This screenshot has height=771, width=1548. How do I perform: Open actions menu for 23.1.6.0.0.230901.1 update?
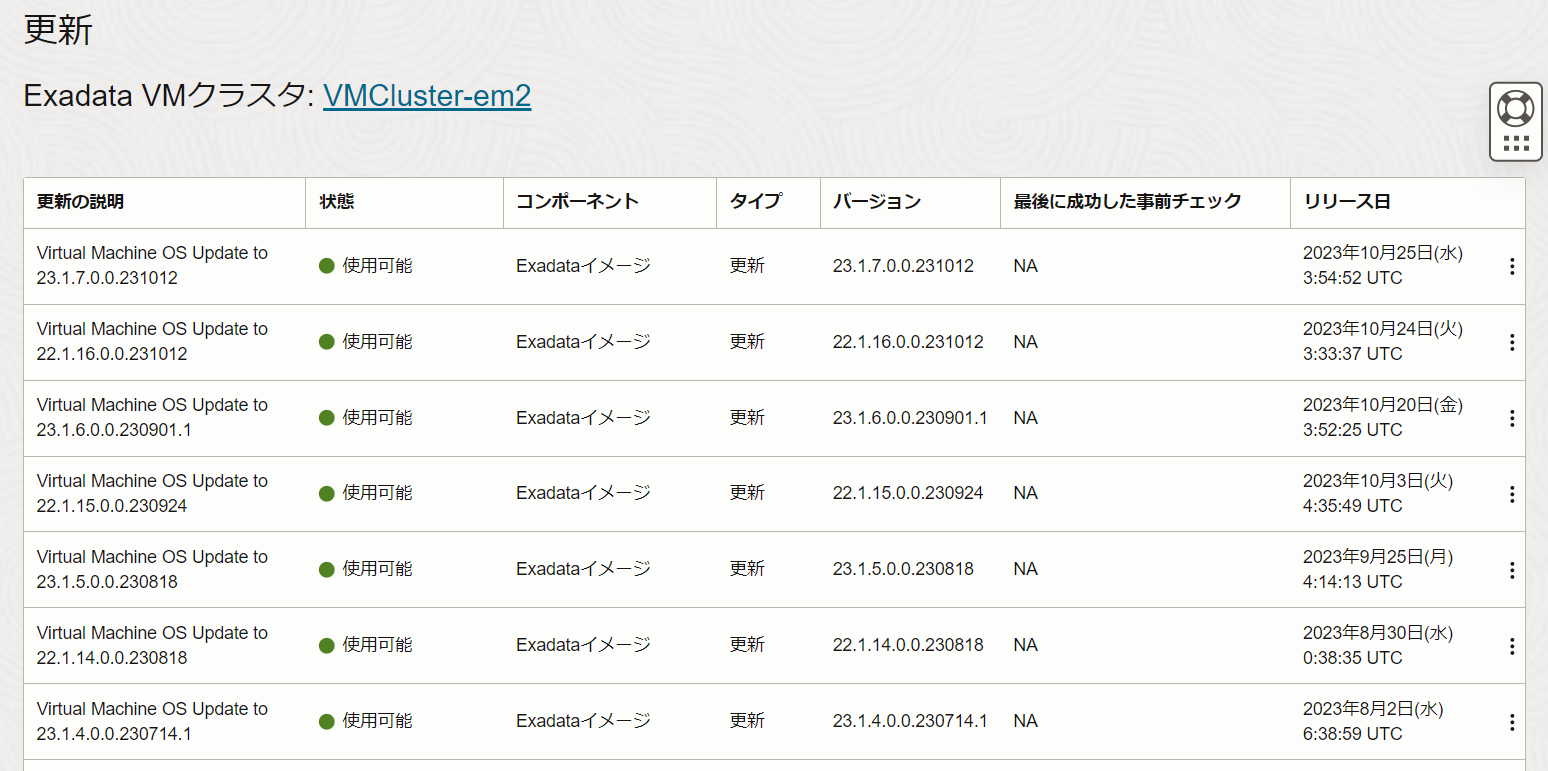(x=1511, y=418)
